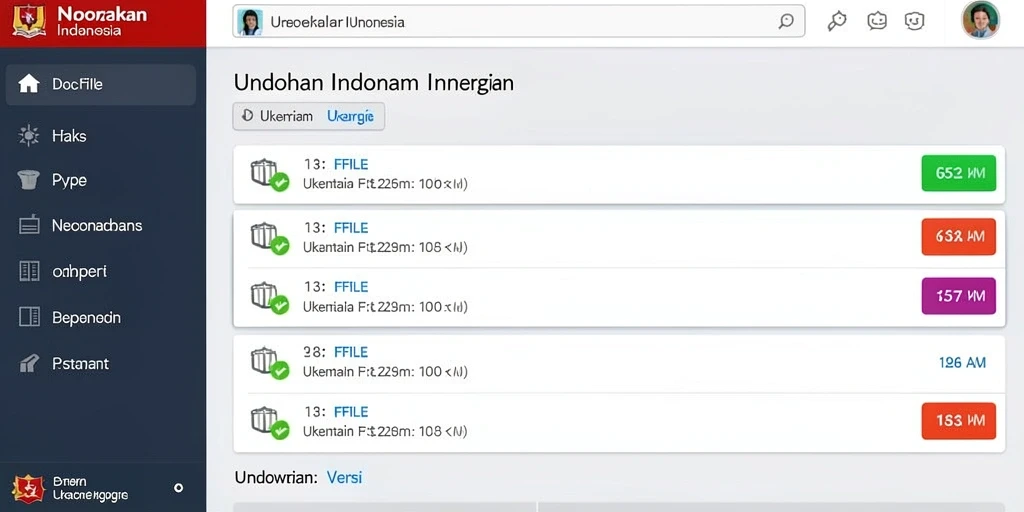Click the key-shaped icon in the top bar

click(x=837, y=21)
